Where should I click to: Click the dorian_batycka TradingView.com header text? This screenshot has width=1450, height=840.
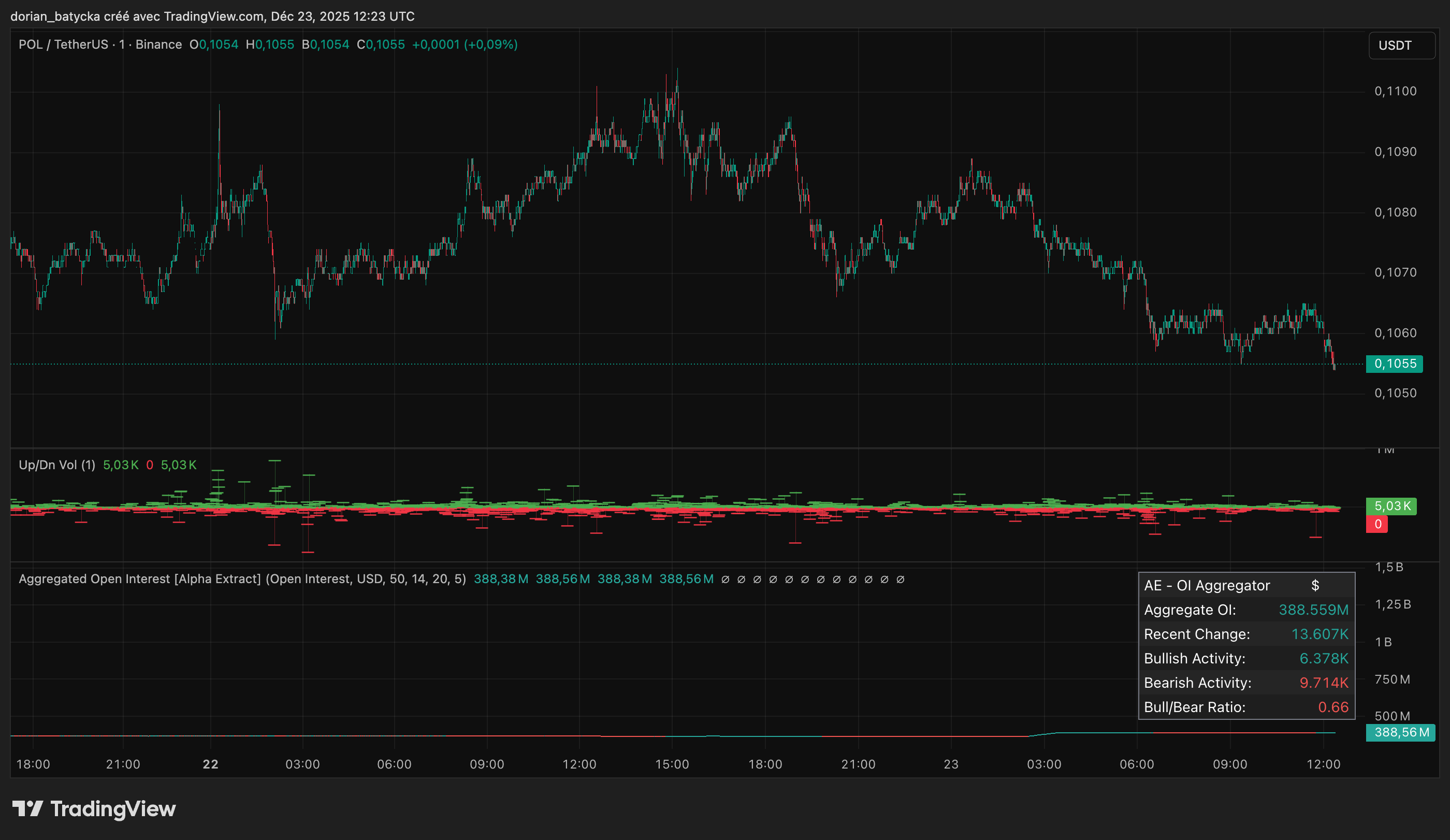tap(212, 16)
